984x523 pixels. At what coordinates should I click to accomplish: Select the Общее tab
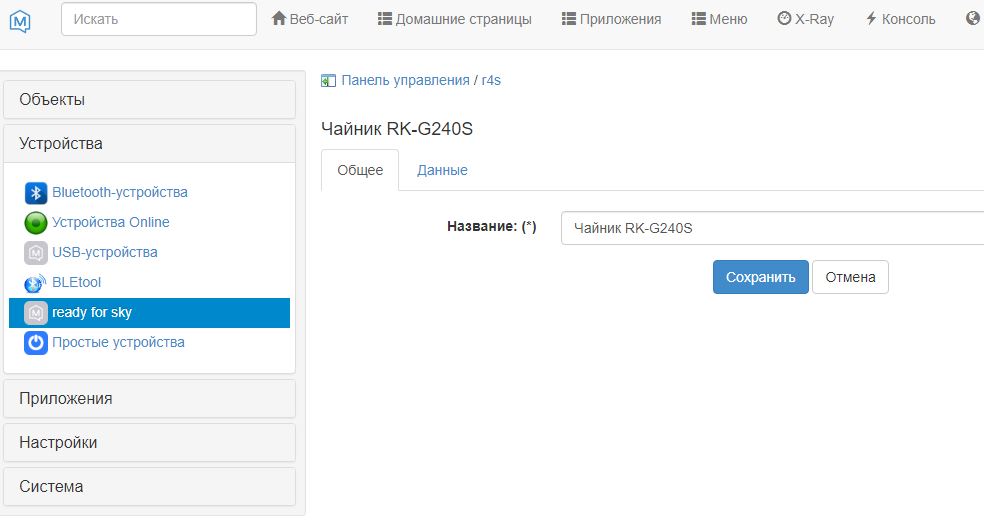360,170
